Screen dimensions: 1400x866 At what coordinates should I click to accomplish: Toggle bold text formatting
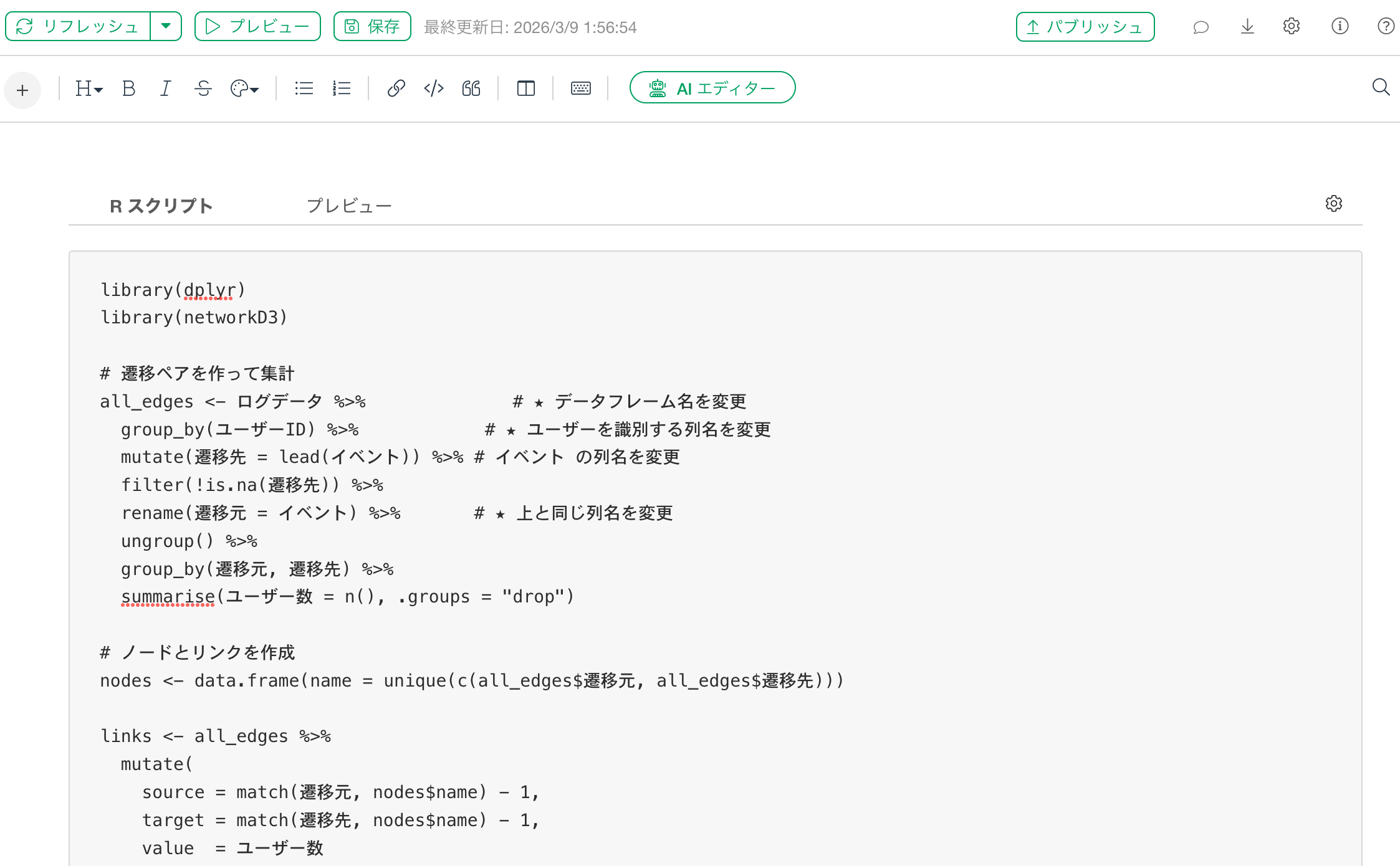click(x=129, y=88)
